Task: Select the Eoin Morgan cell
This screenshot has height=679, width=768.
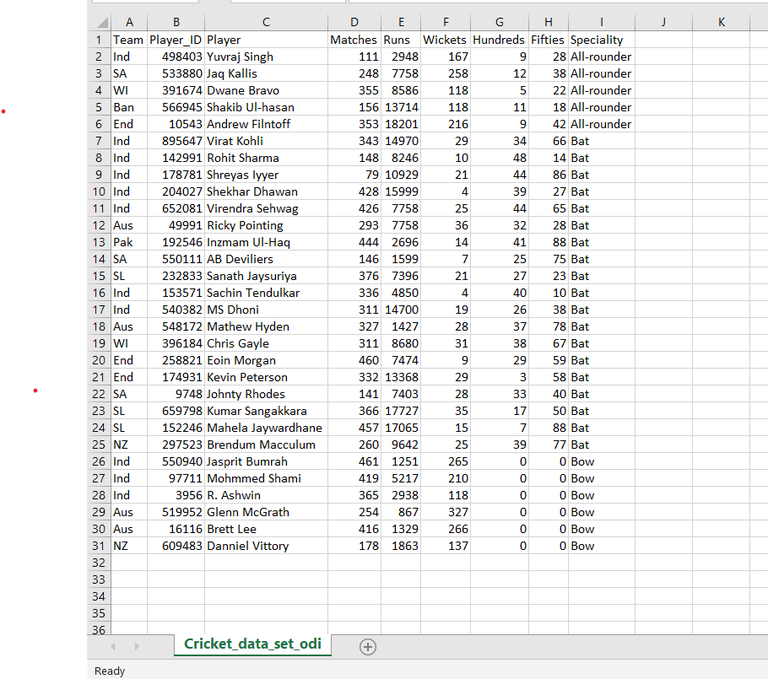Action: click(266, 360)
